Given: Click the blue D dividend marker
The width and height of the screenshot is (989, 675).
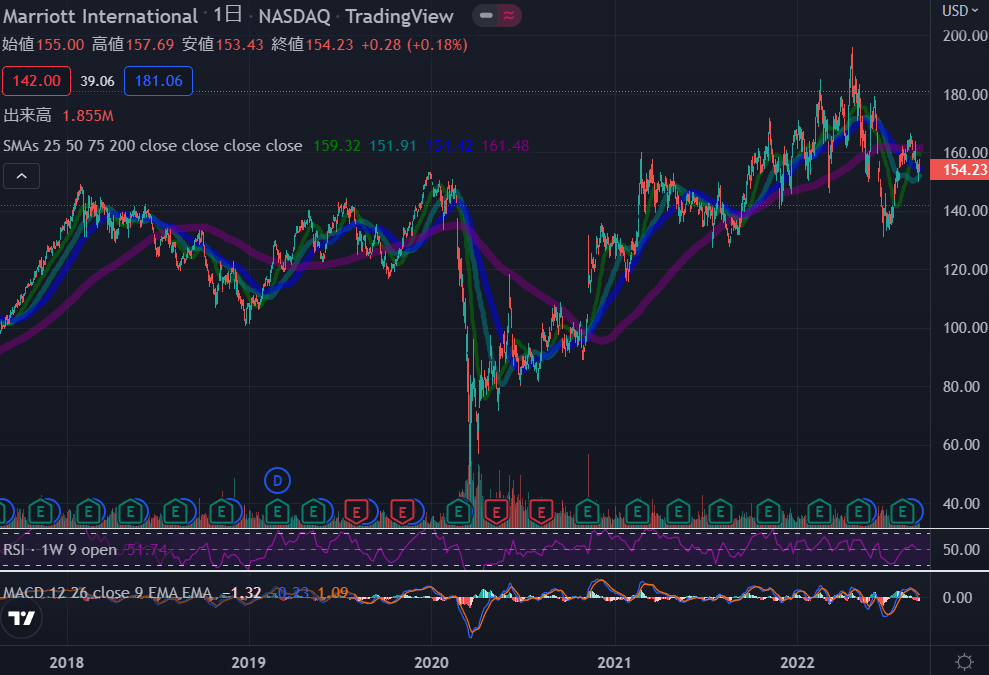Looking at the screenshot, I should click(277, 481).
